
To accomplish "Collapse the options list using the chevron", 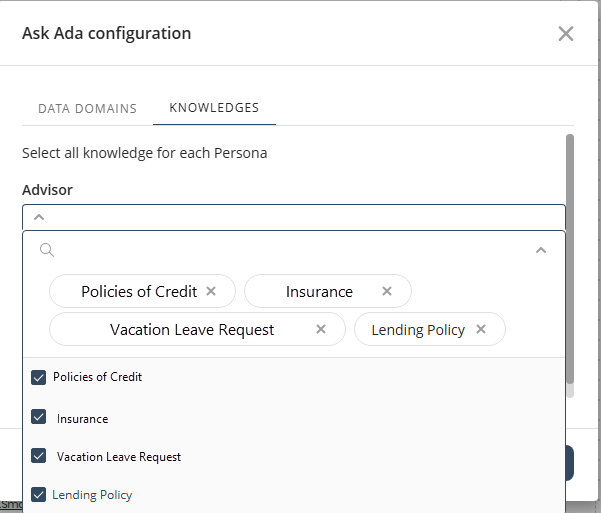I will click(x=541, y=250).
